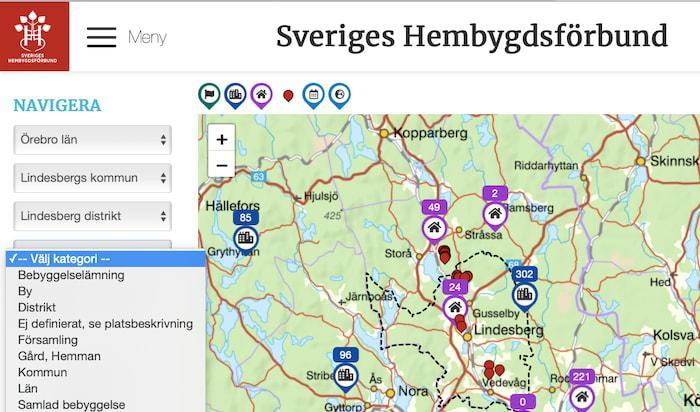Click the house marker labeled 2
The image size is (700, 412).
(x=495, y=214)
